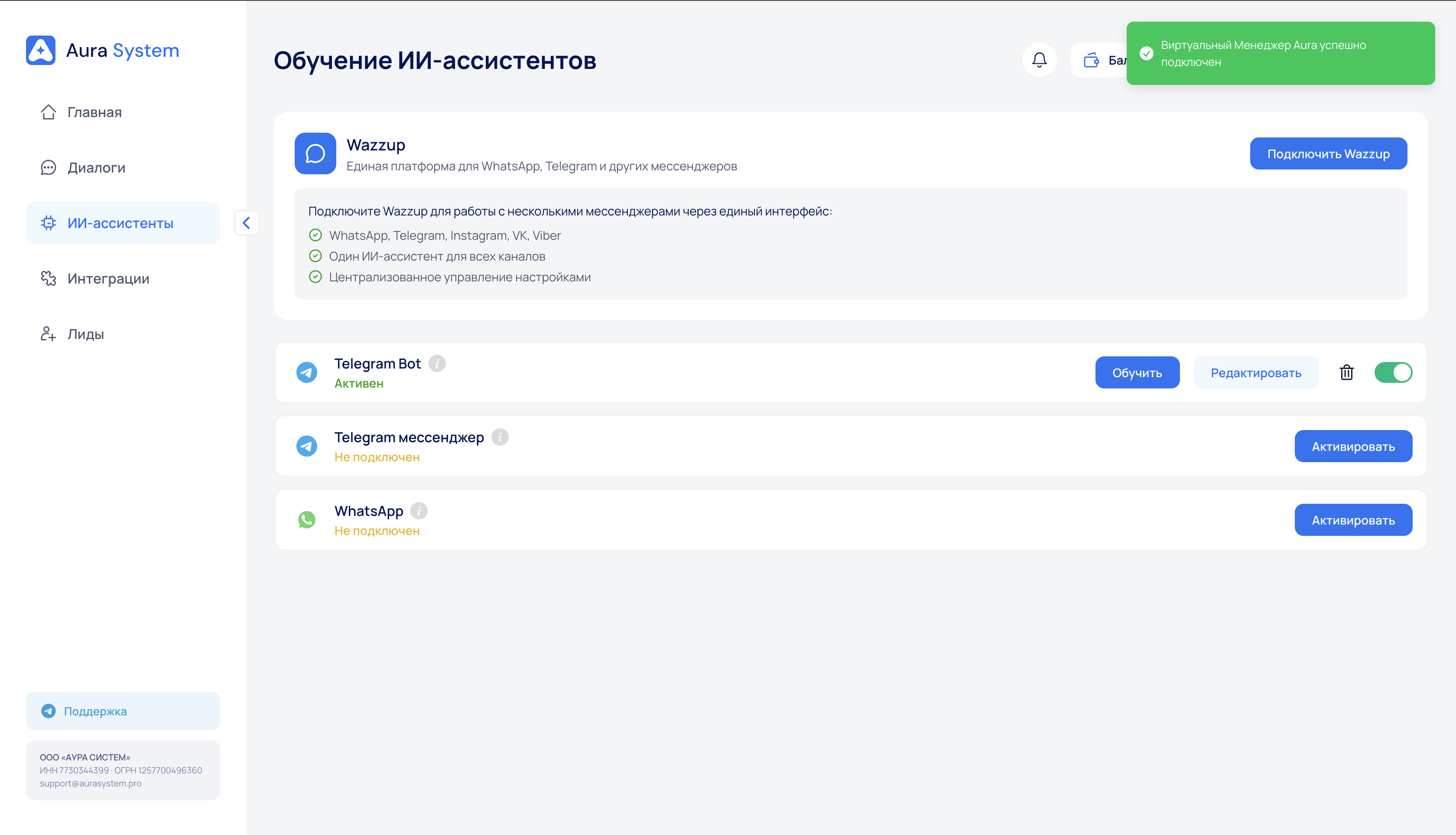Click the Wazzup chat bubble icon
The width and height of the screenshot is (1456, 835).
(x=315, y=154)
